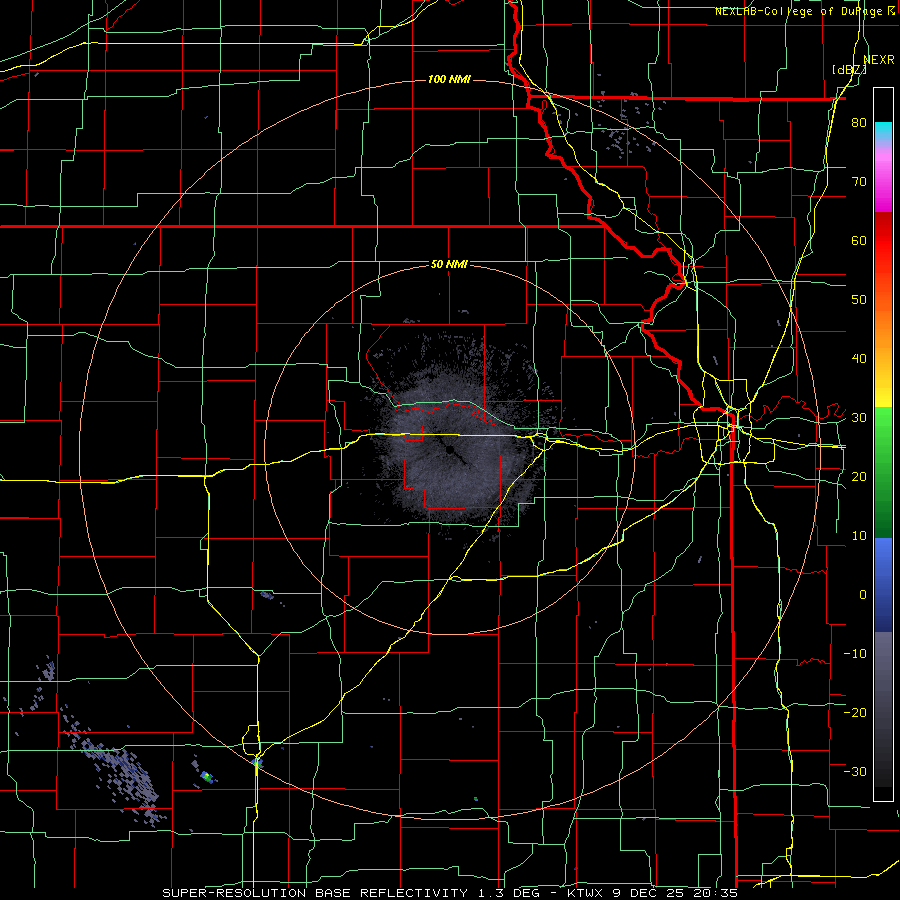
Task: Click the radar site center dark dot
Action: pos(450,450)
